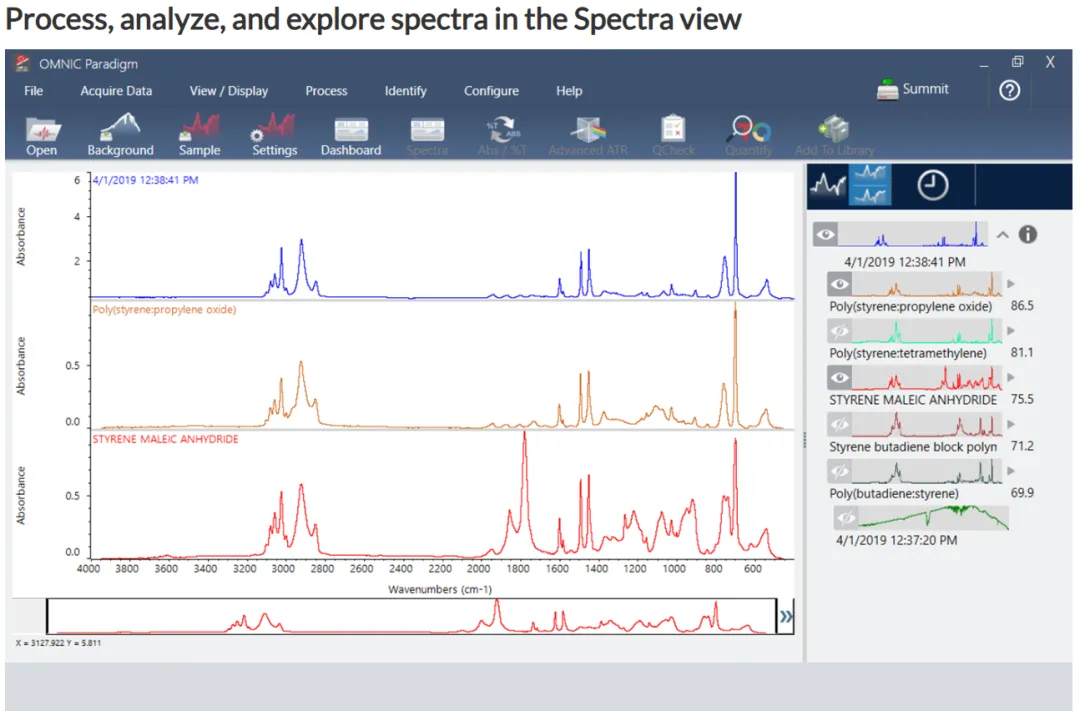1080x711 pixels.
Task: Open the Help menu
Action: [x=569, y=91]
